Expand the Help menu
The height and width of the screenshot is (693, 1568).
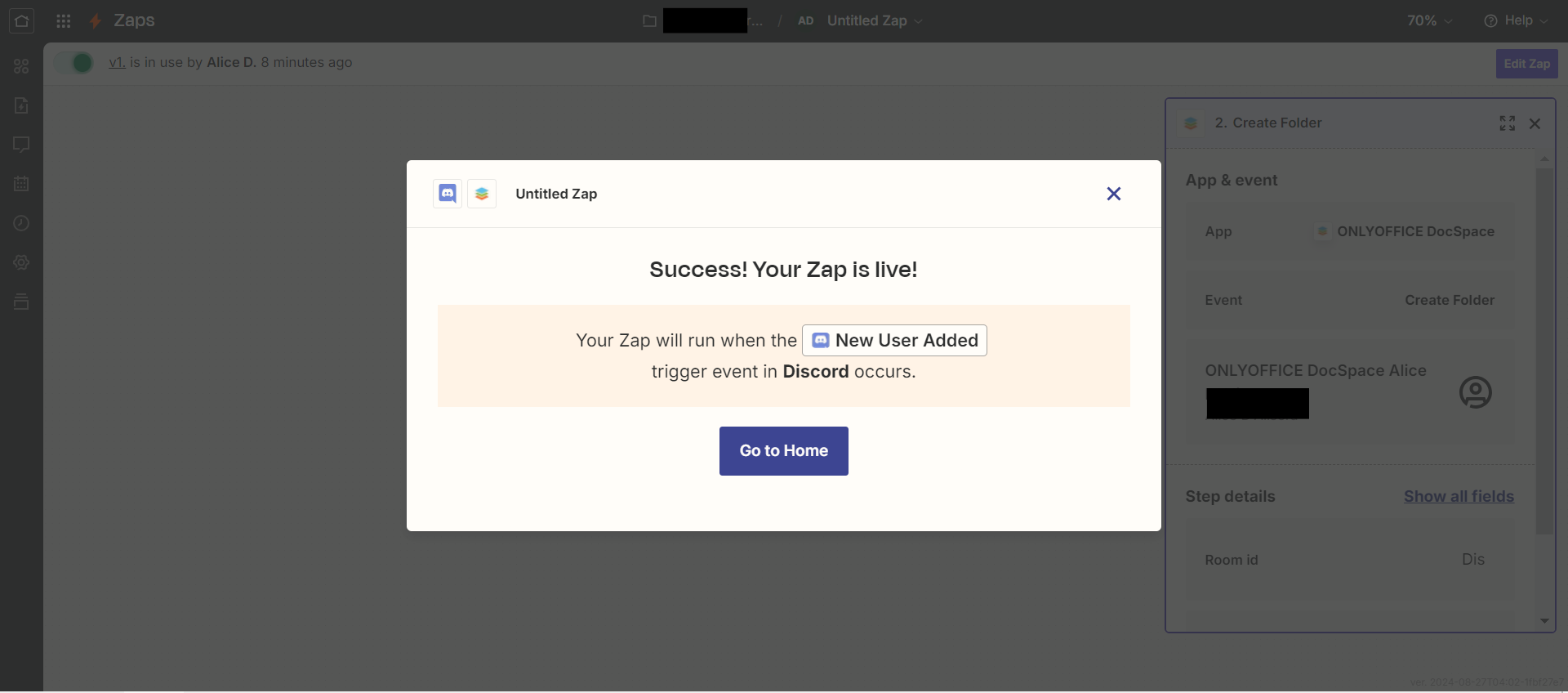1516,21
